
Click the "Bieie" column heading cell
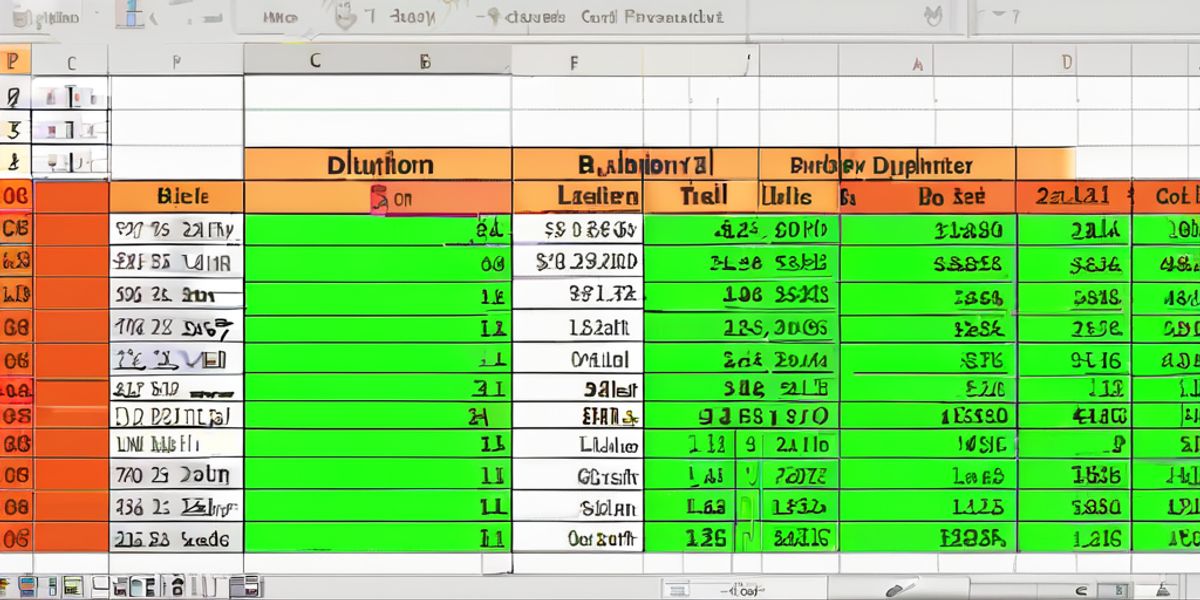pos(177,197)
